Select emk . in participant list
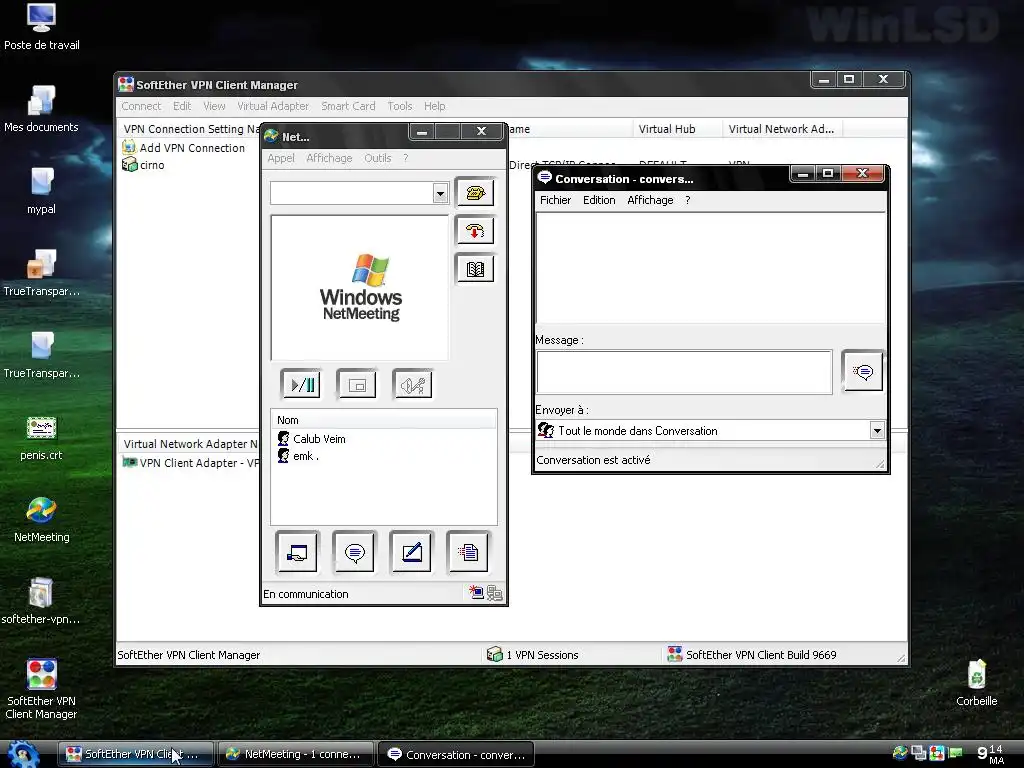This screenshot has width=1024, height=768. pos(298,456)
